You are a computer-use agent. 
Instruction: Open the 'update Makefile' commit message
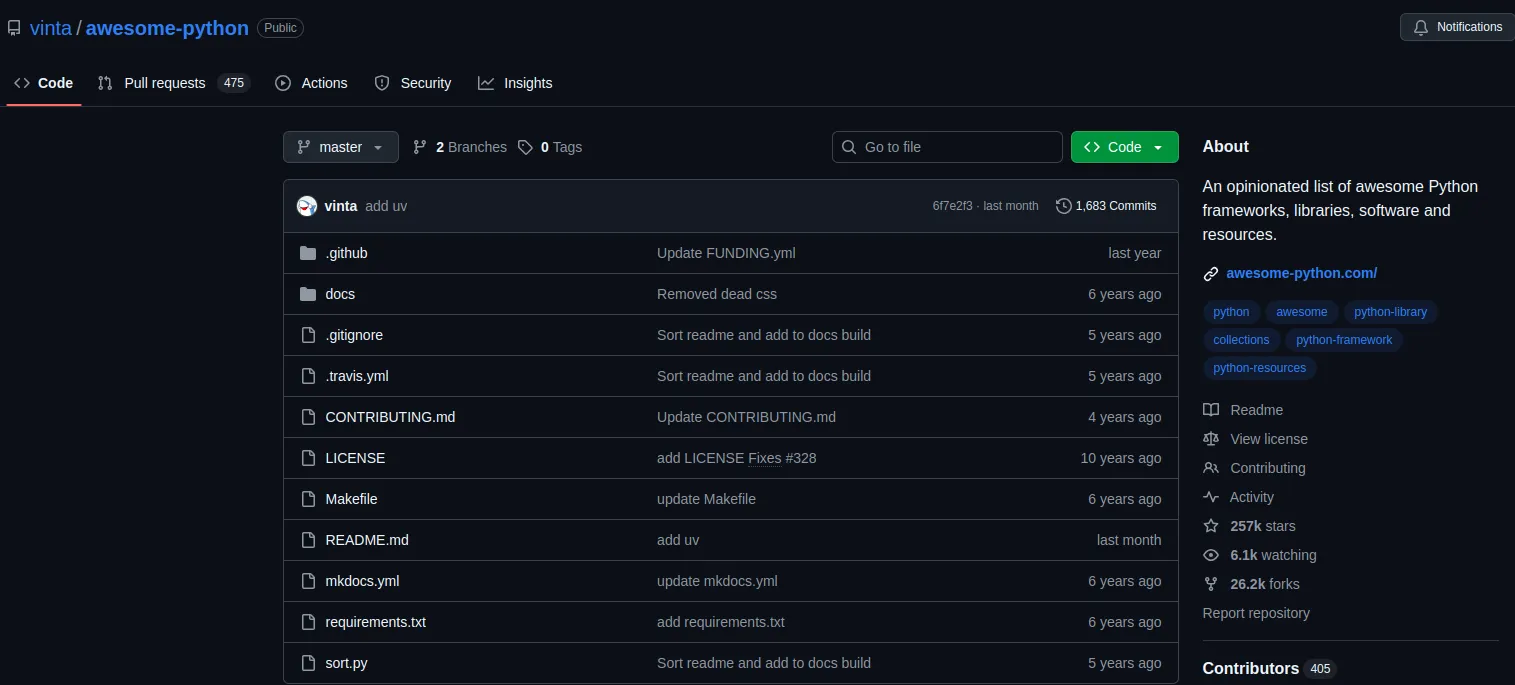[706, 499]
